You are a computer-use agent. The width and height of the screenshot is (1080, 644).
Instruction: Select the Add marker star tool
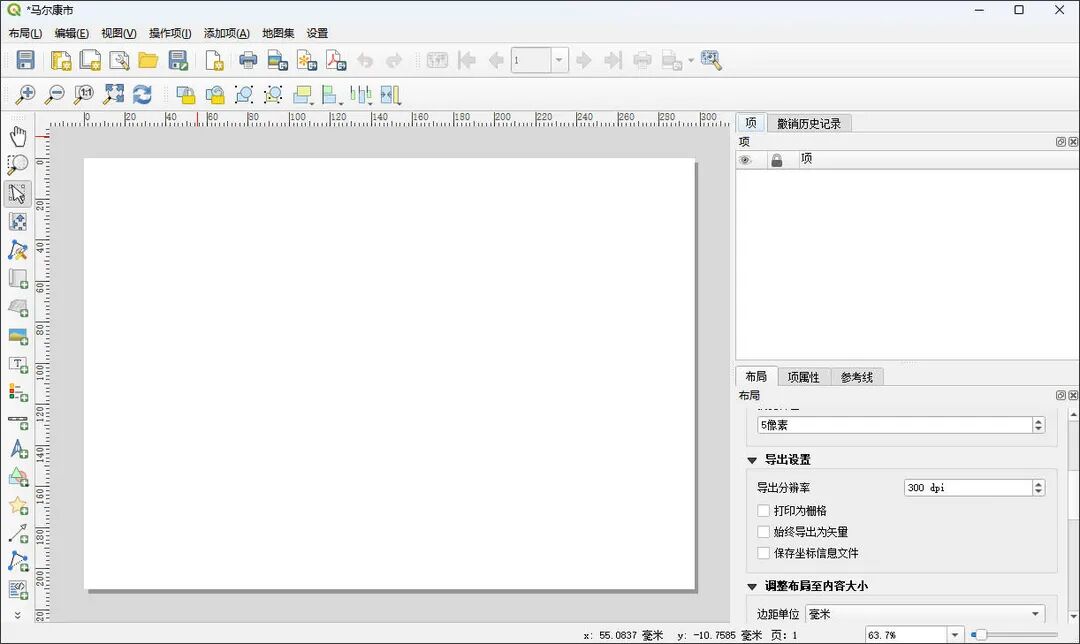(x=18, y=506)
